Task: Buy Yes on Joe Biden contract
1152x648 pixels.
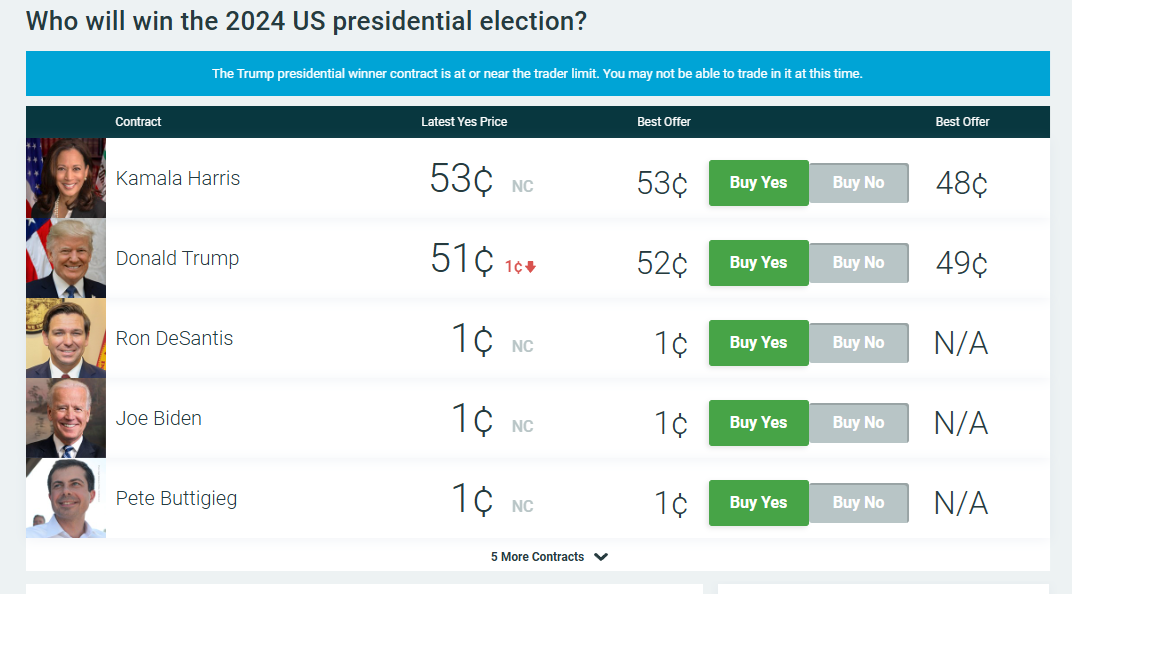Action: pos(758,423)
